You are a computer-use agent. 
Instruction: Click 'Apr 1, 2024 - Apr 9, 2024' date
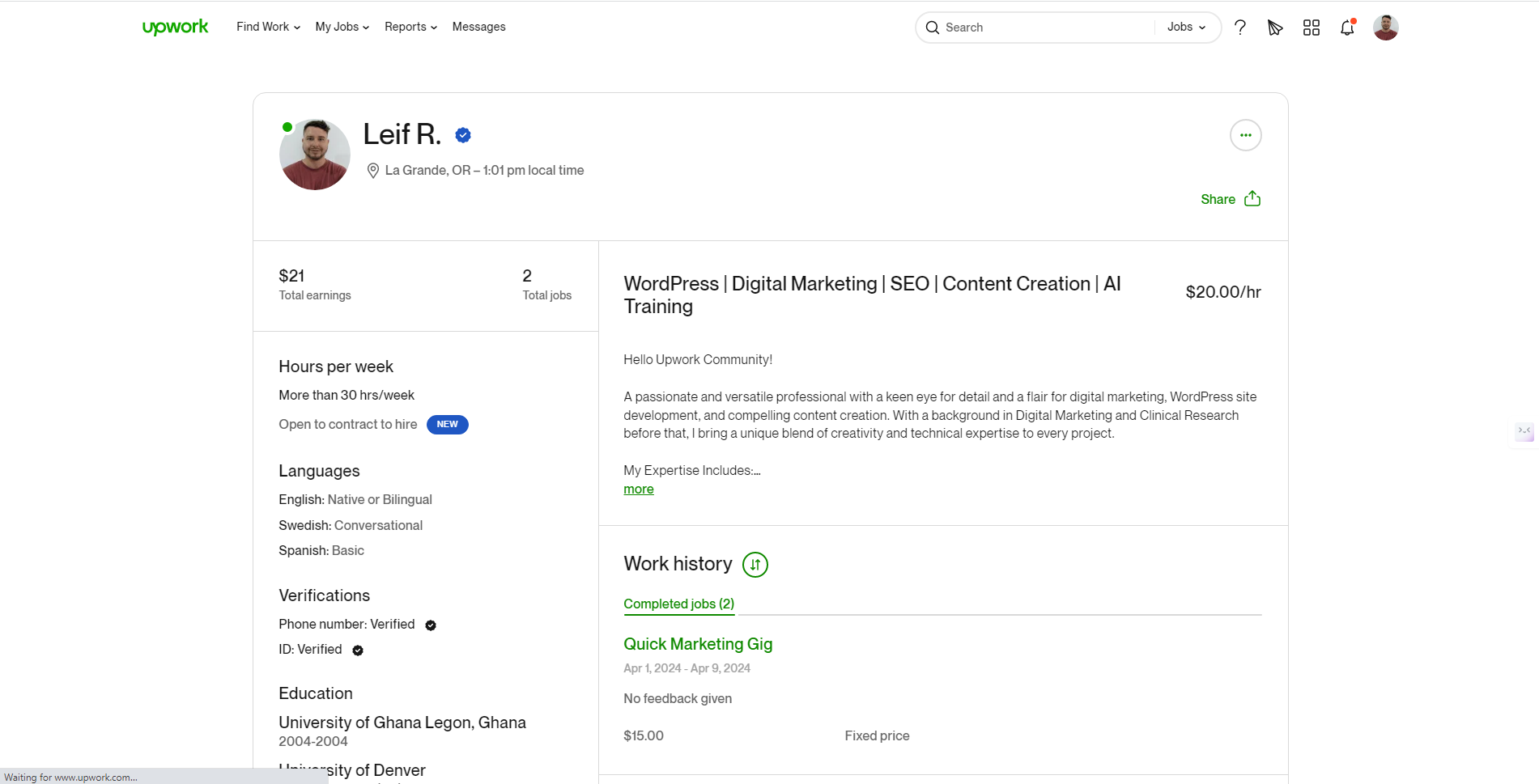pos(687,668)
